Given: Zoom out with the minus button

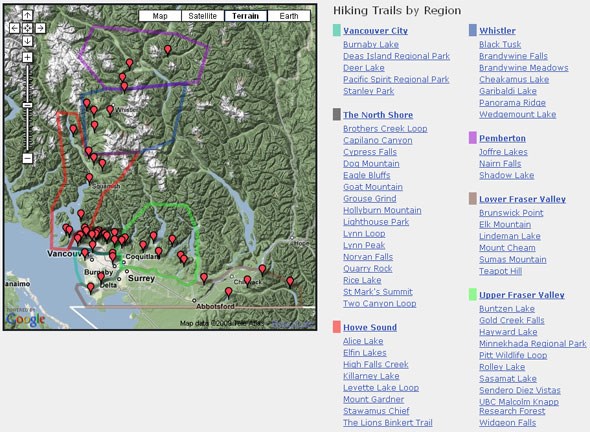Looking at the screenshot, I should point(27,158).
